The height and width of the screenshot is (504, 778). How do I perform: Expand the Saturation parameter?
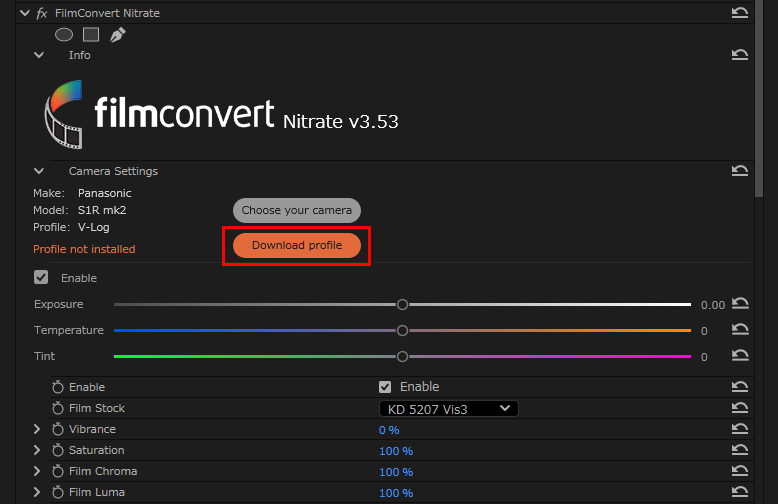[x=37, y=450]
